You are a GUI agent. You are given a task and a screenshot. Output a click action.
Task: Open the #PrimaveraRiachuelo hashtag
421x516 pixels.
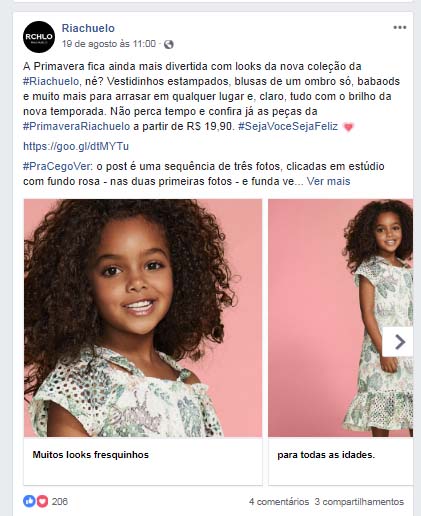76,126
